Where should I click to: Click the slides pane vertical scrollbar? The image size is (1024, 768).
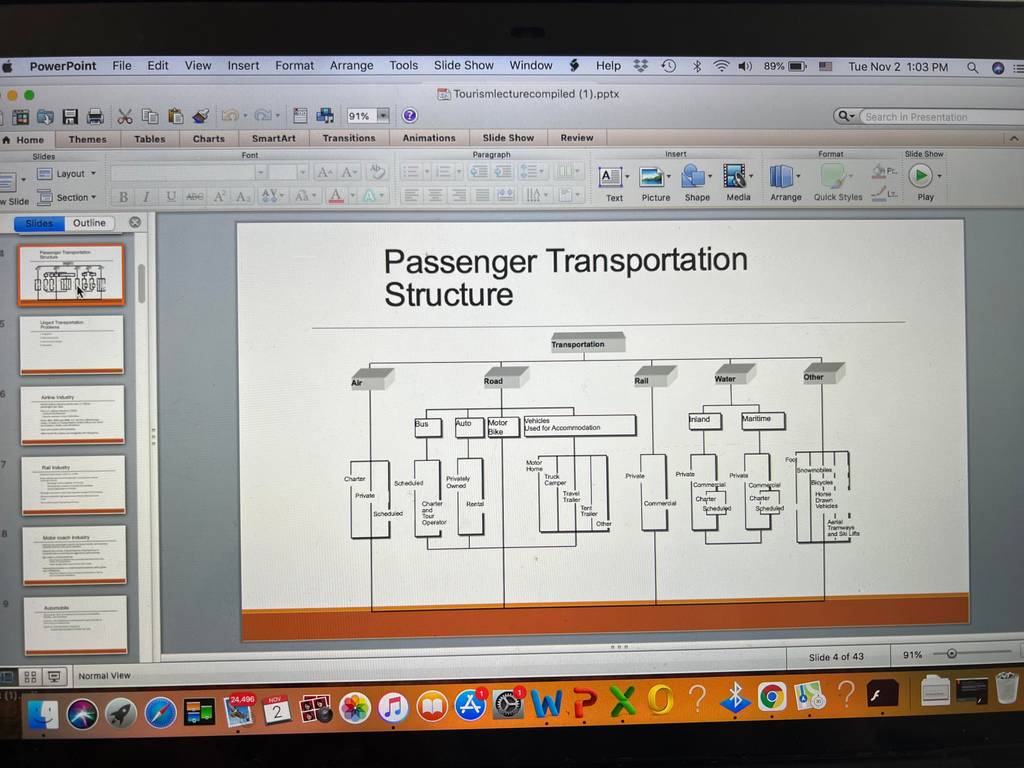[142, 283]
